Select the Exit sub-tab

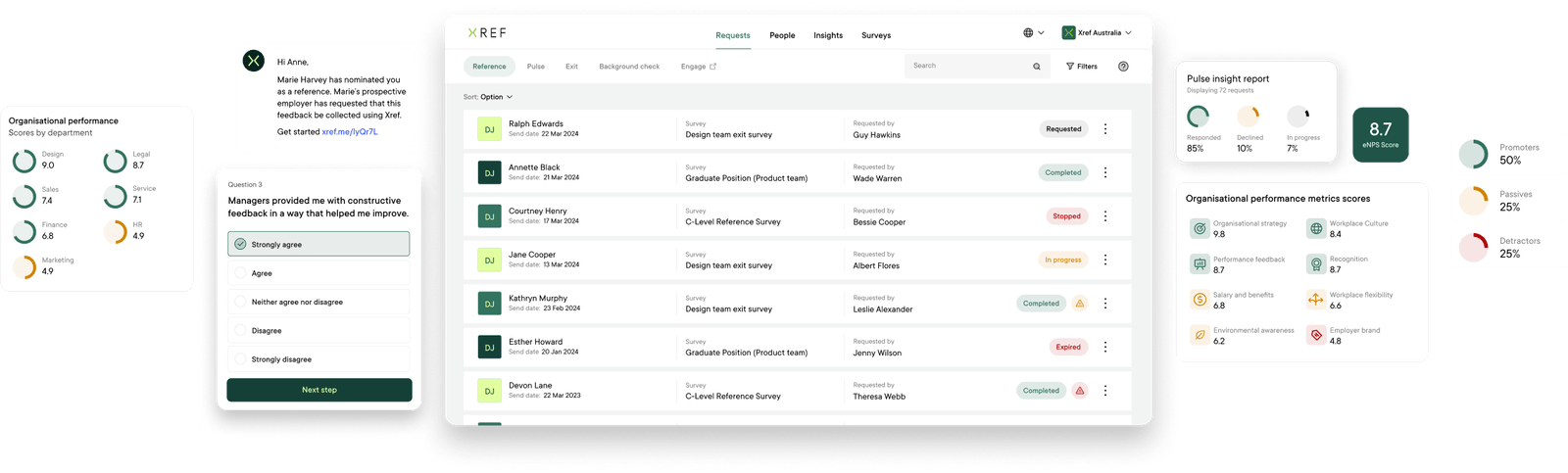pos(571,67)
